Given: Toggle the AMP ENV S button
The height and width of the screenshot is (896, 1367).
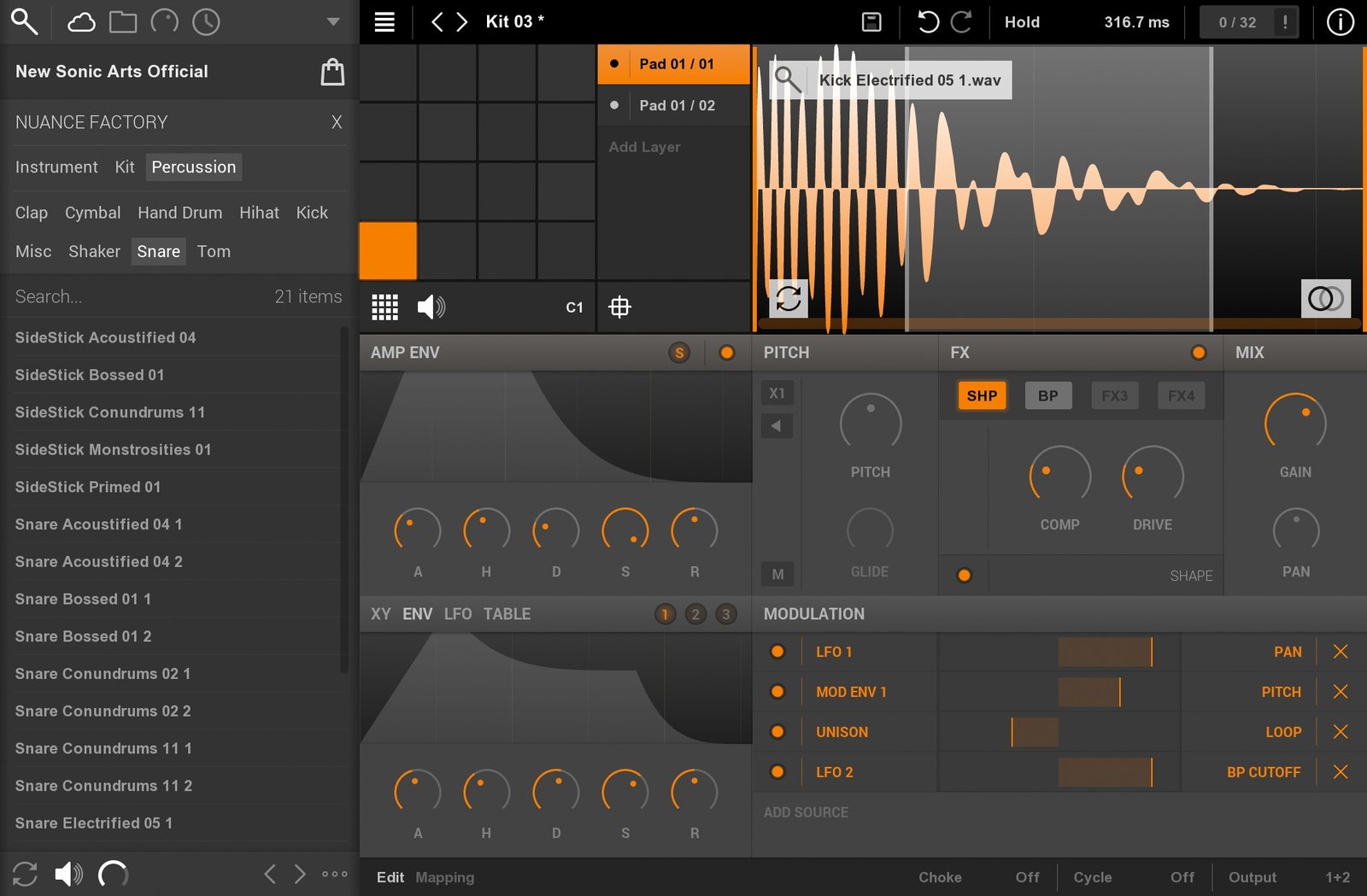Looking at the screenshot, I should click(679, 353).
